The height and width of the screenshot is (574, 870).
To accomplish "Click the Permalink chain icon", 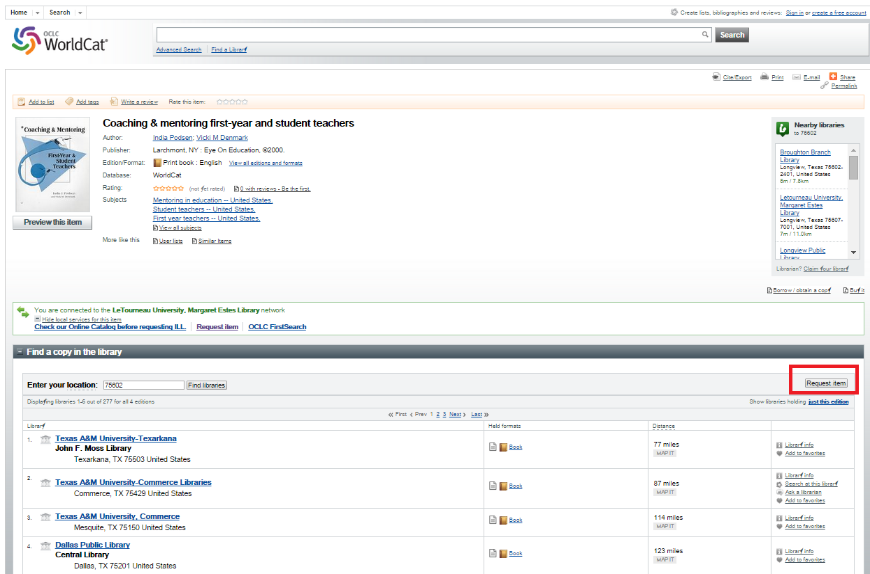I will (824, 85).
